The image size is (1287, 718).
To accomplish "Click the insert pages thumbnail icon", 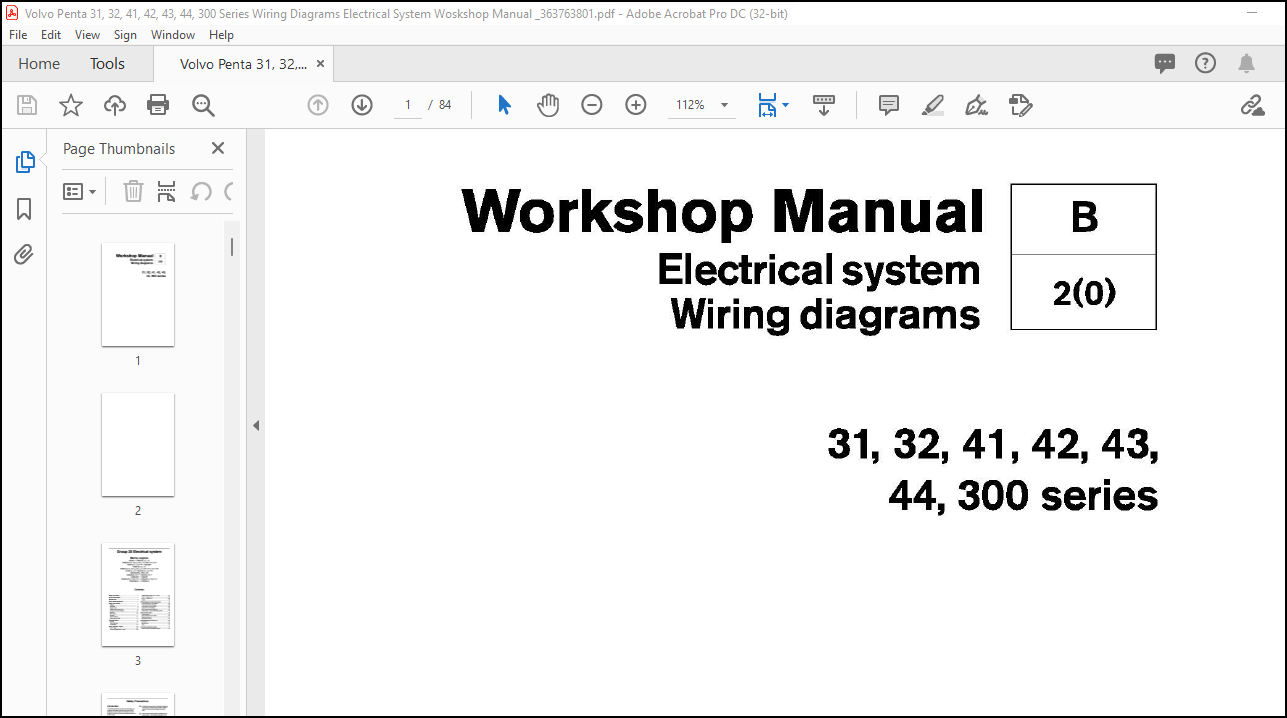I will coord(167,191).
